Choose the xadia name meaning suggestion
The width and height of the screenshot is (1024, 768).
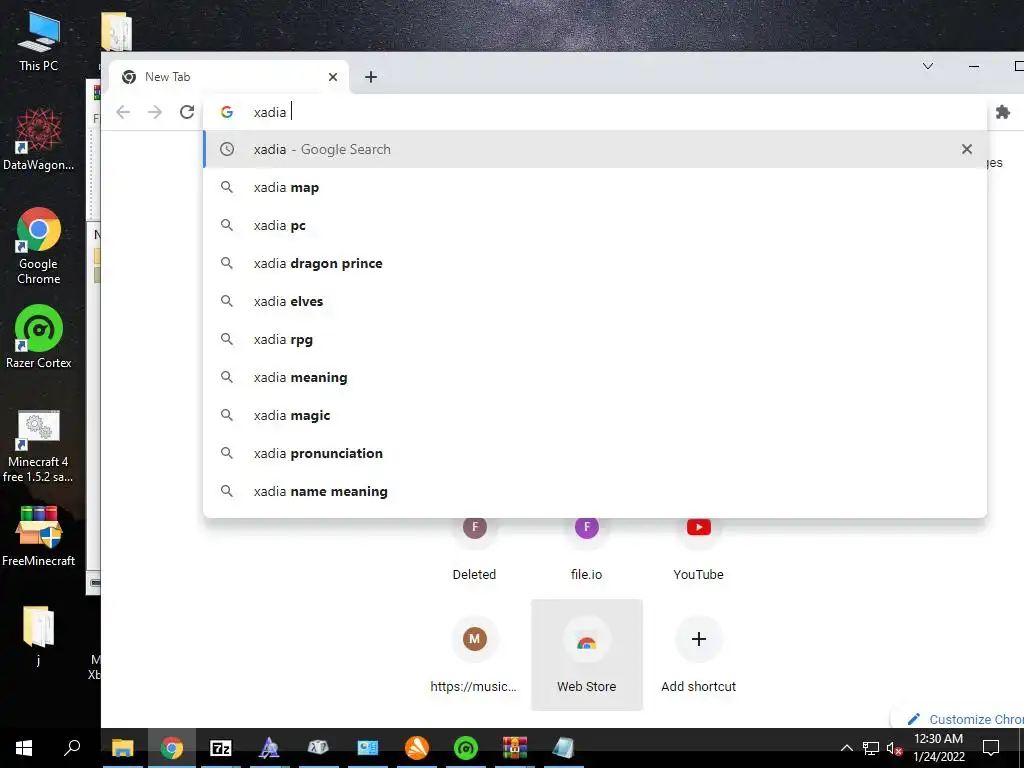pyautogui.click(x=594, y=491)
